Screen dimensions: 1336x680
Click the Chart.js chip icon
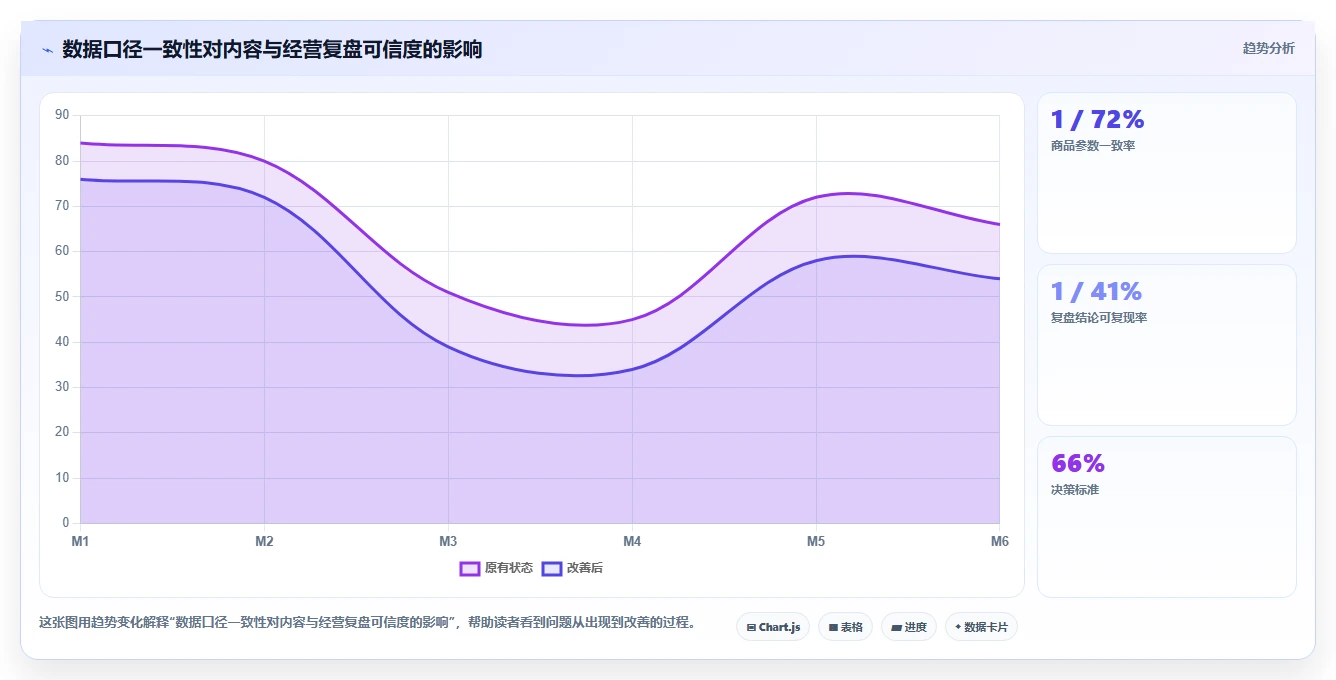pos(751,628)
